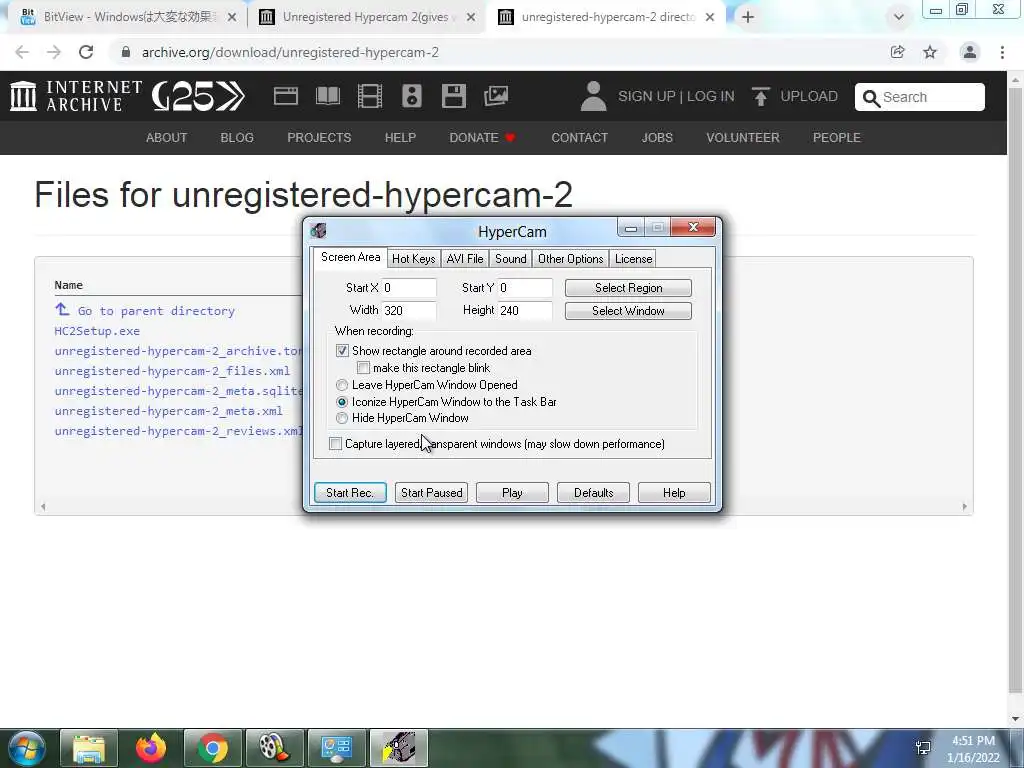Switch to the BitView browser tab
This screenshot has height=768, width=1024.
[129, 17]
